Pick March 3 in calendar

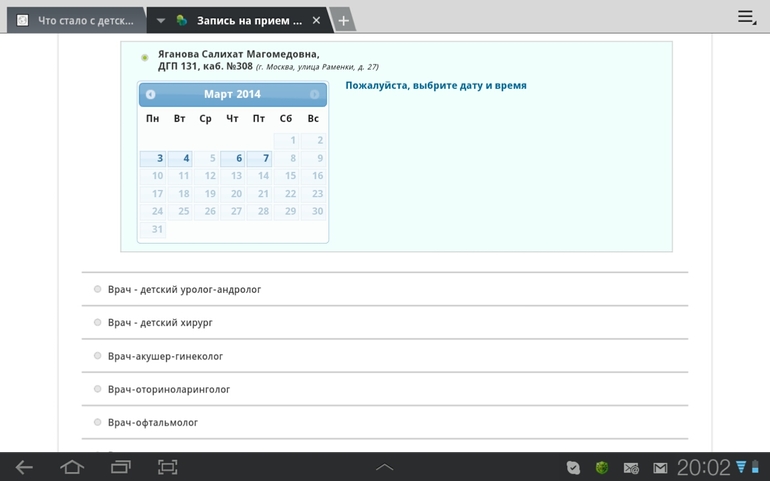coord(153,158)
